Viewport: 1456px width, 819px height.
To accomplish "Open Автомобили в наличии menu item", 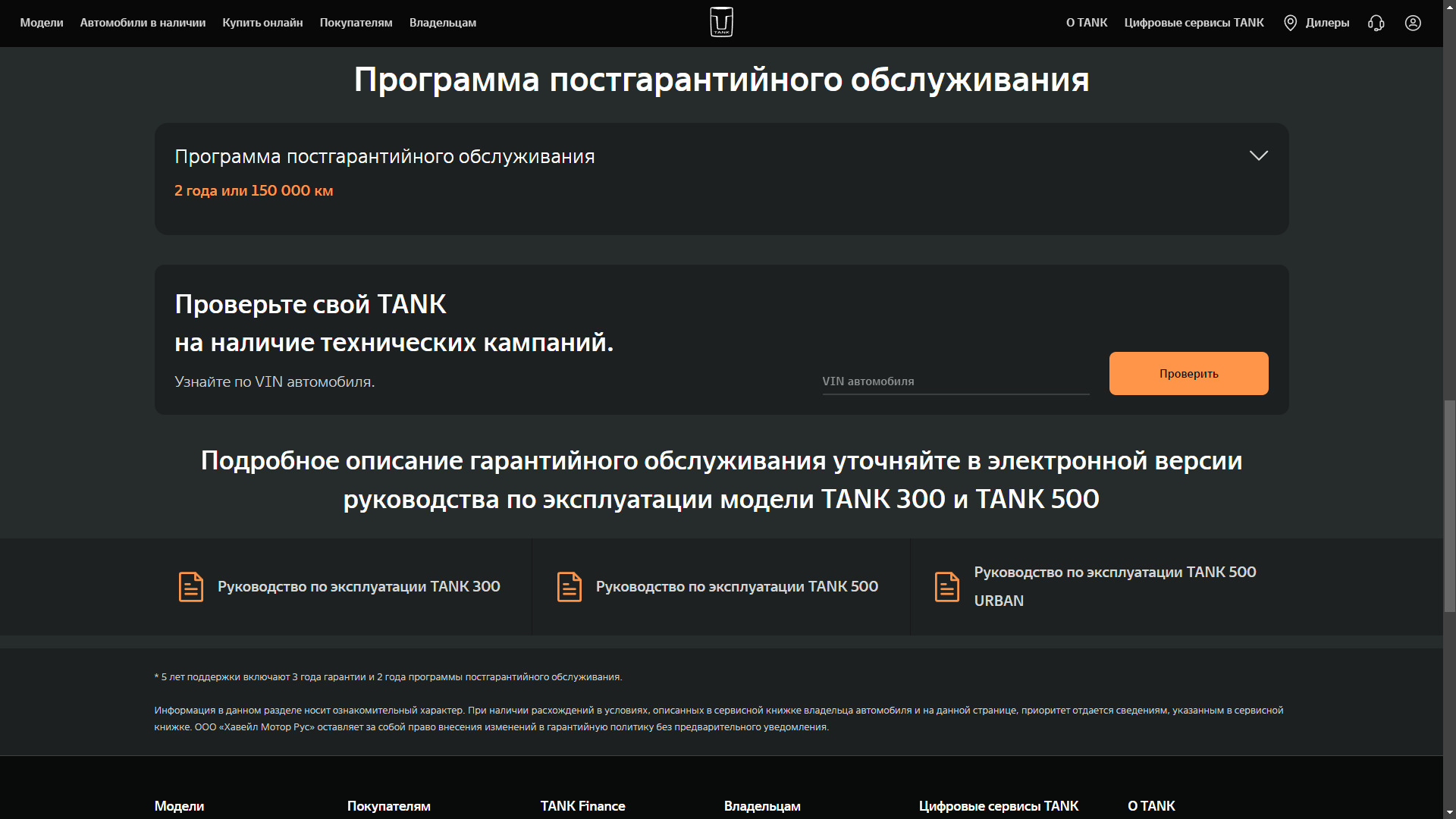I will pyautogui.click(x=143, y=23).
